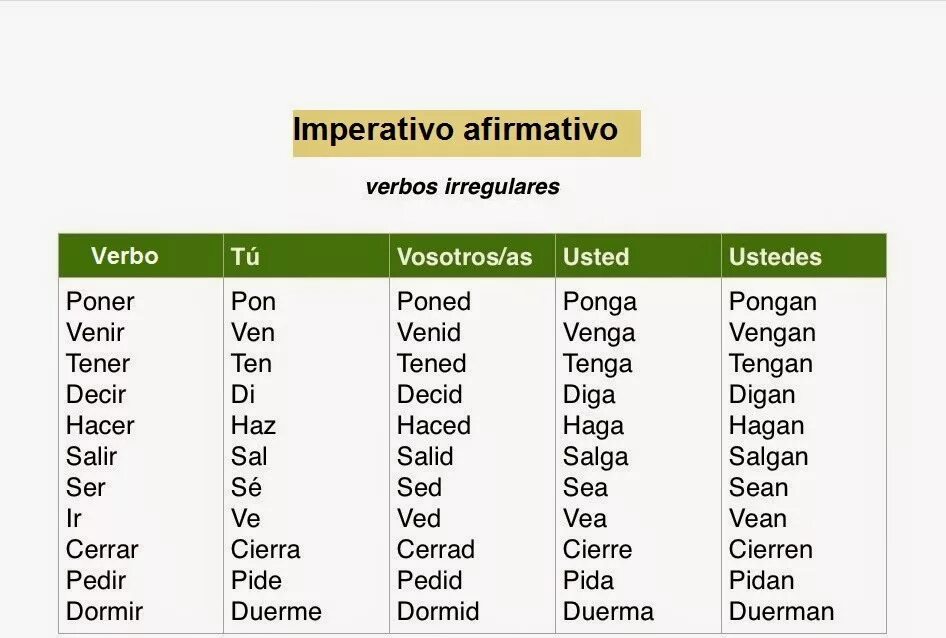Select 'Sé' in the Tú column
Image resolution: width=946 pixels, height=638 pixels.
(246, 488)
